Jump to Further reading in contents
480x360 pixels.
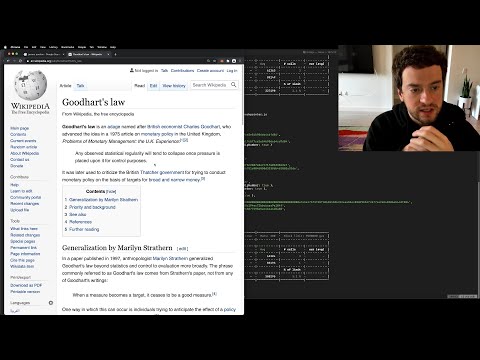pyautogui.click(x=84, y=229)
